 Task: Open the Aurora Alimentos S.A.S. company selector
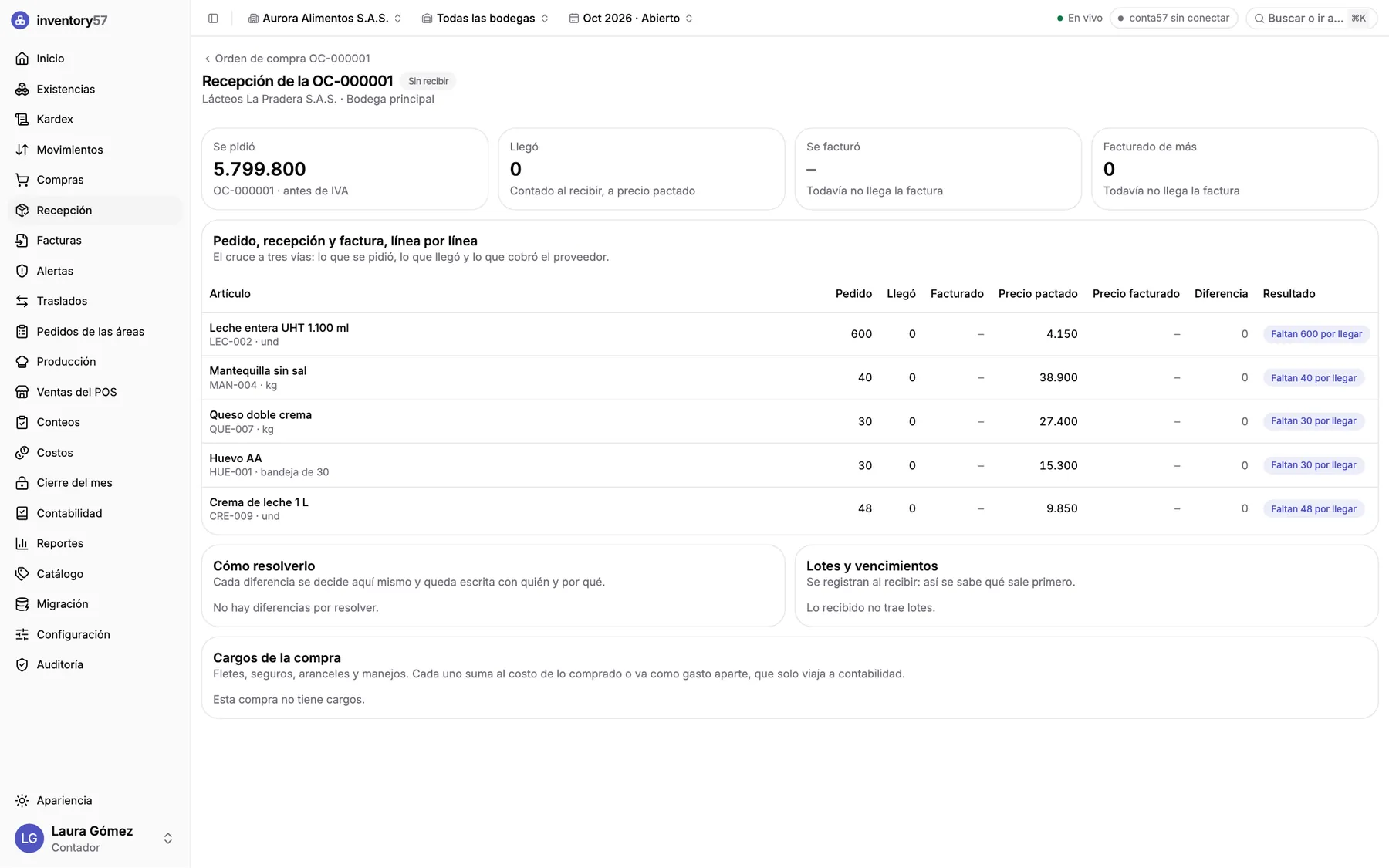pyautogui.click(x=325, y=18)
